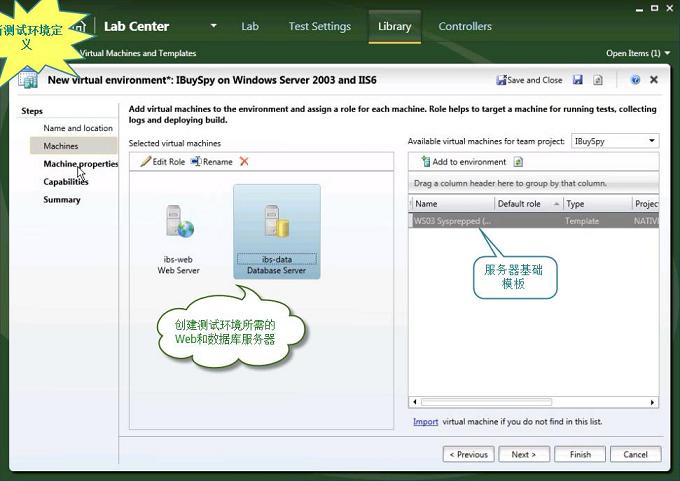680x481 pixels.
Task: Click the Save and Close icon
Action: coord(502,80)
